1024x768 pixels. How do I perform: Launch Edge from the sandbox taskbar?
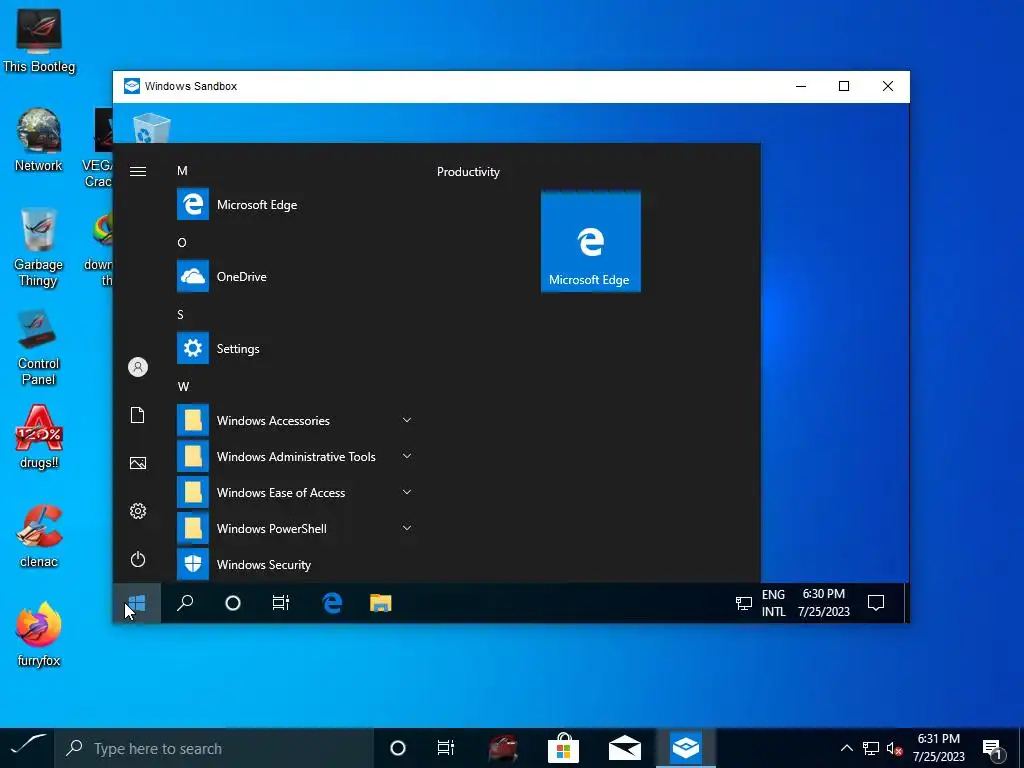point(332,603)
